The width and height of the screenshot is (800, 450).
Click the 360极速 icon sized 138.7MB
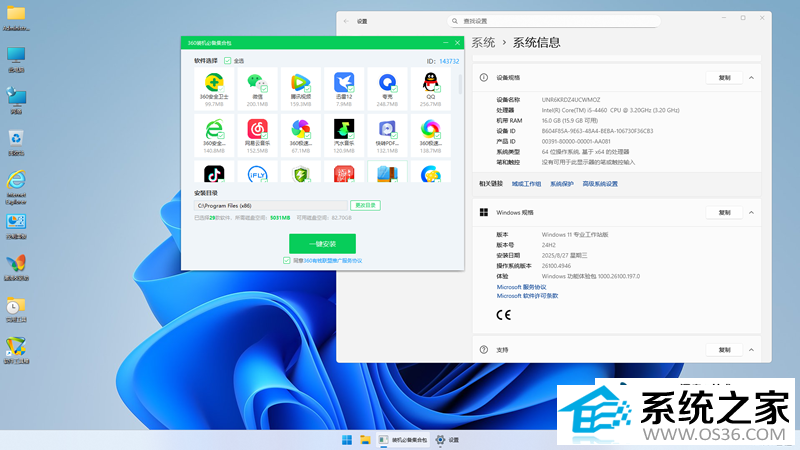[x=431, y=129]
